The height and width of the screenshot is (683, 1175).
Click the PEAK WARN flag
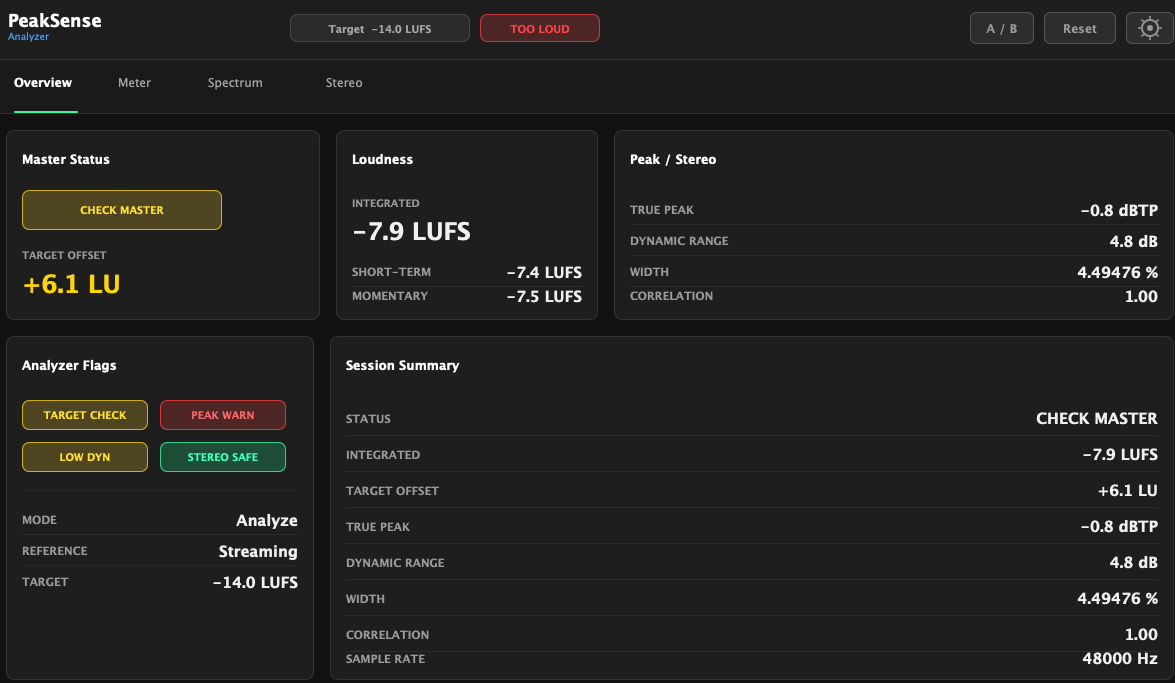click(x=223, y=415)
